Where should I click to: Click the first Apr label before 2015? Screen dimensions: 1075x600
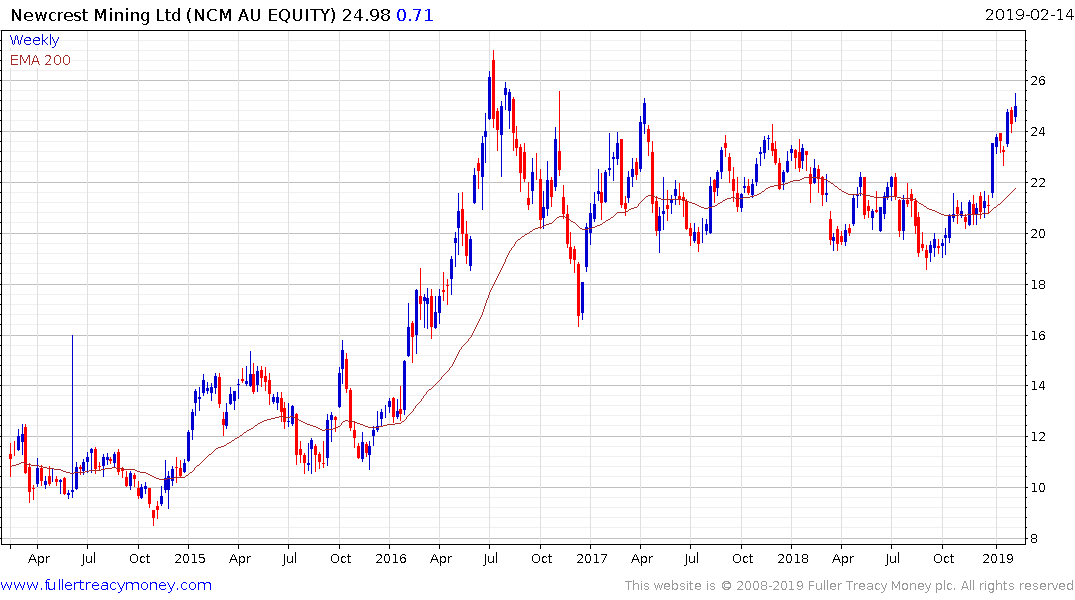39,559
